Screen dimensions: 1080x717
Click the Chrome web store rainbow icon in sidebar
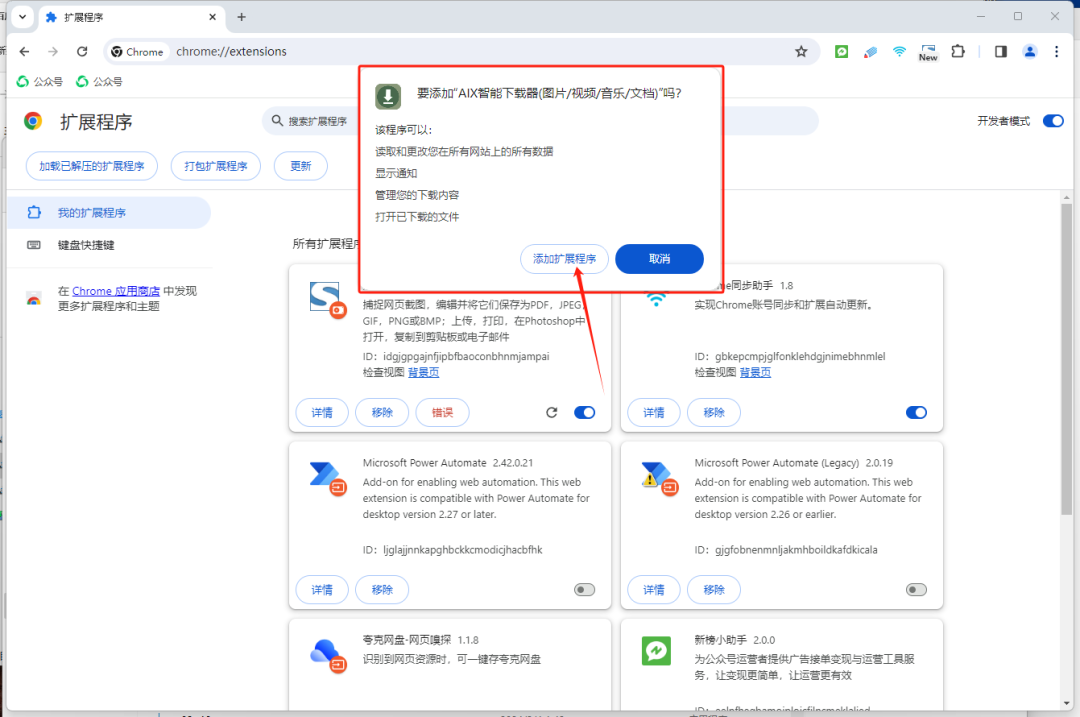(x=34, y=299)
